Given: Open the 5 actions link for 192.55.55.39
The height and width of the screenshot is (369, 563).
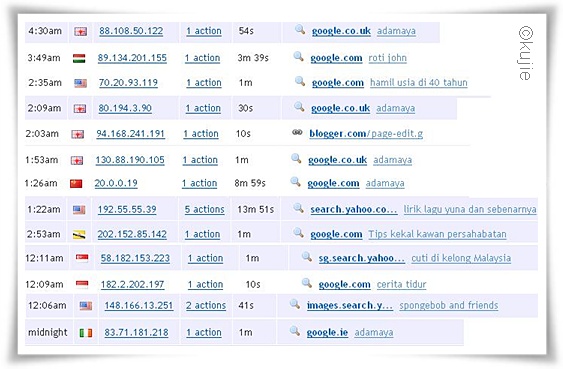Looking at the screenshot, I should (205, 210).
